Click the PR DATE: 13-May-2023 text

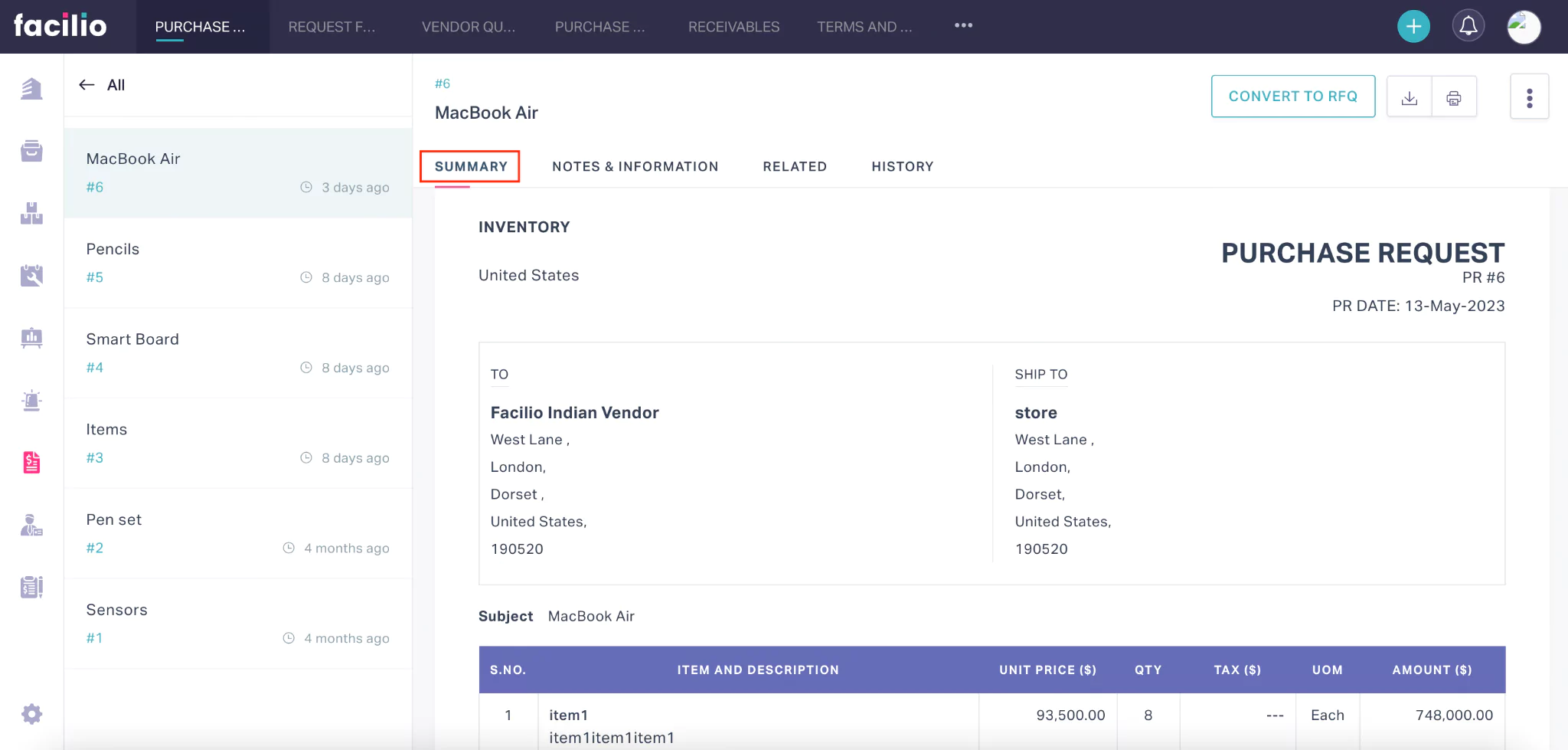1418,306
